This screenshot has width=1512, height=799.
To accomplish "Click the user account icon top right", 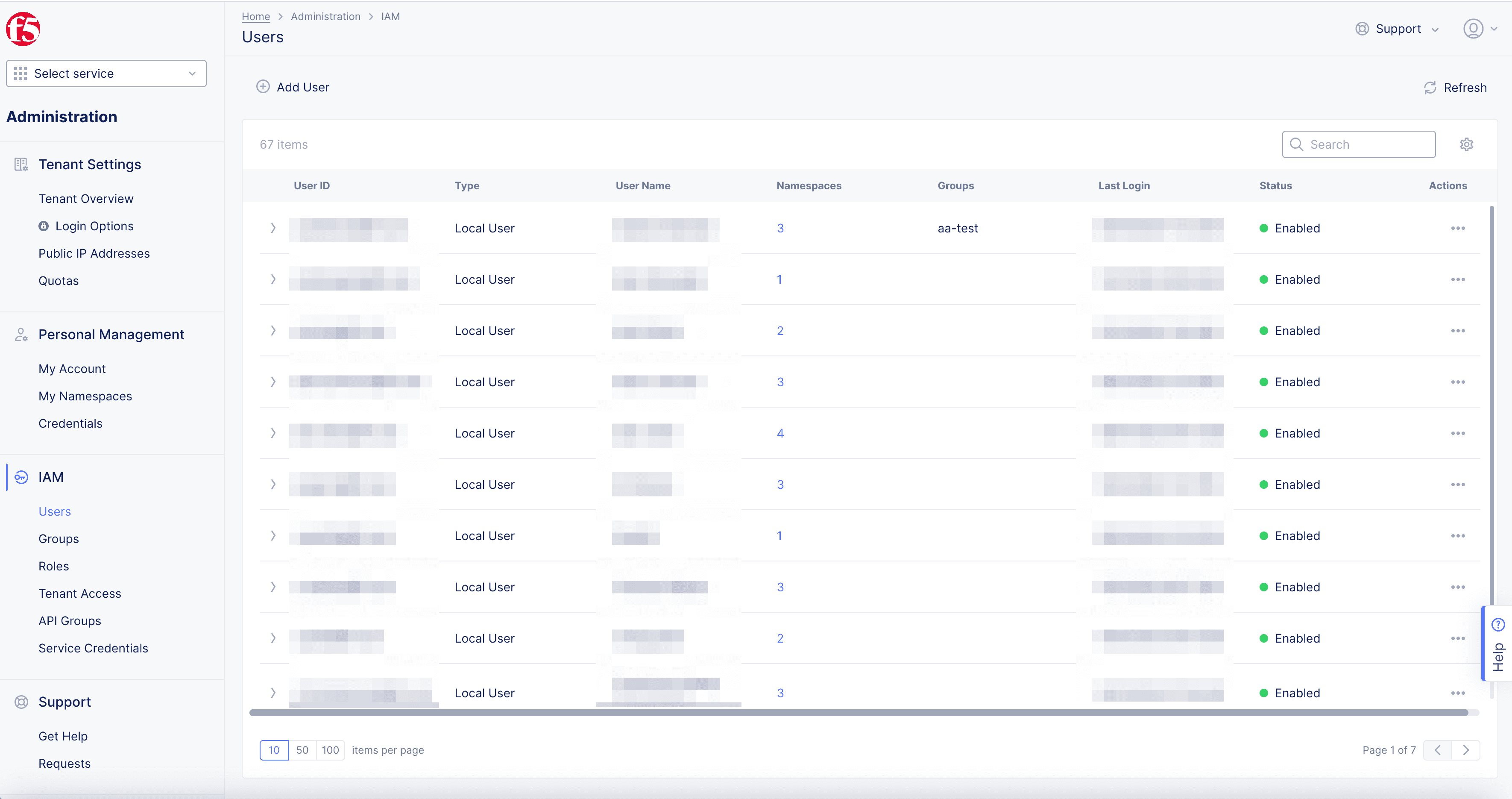I will [1474, 29].
